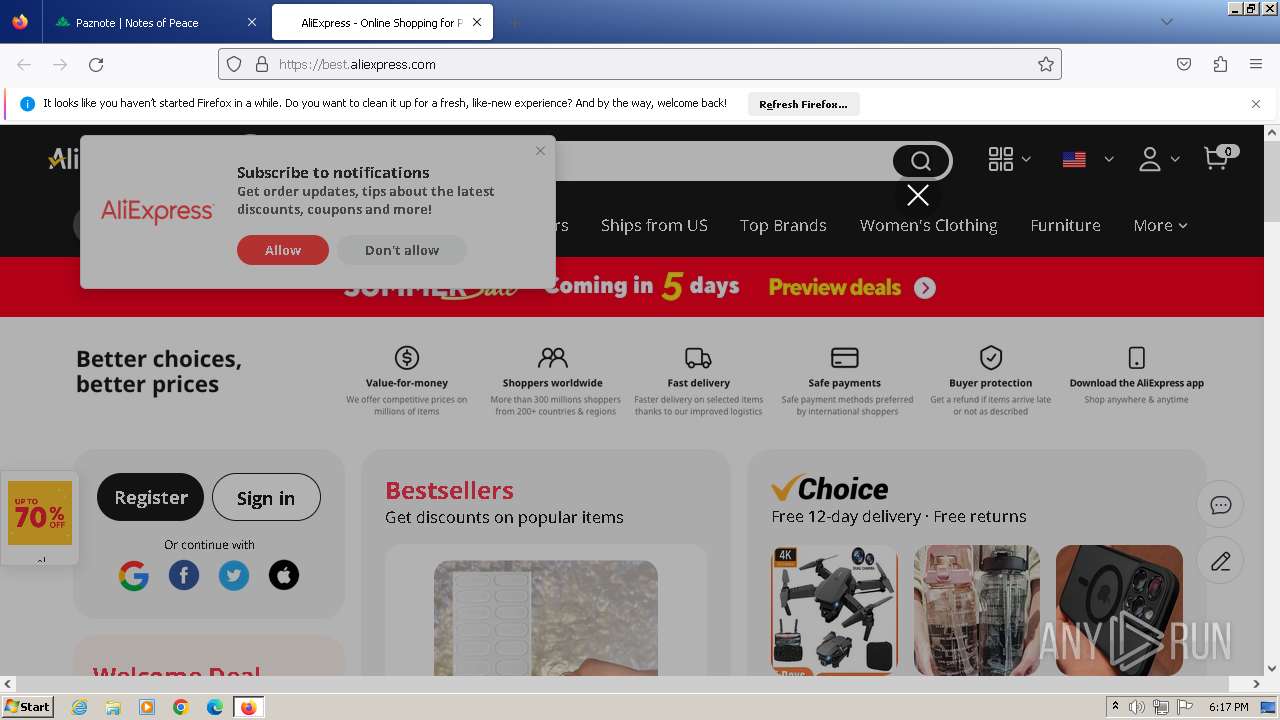Continue with Facebook icon

184,575
